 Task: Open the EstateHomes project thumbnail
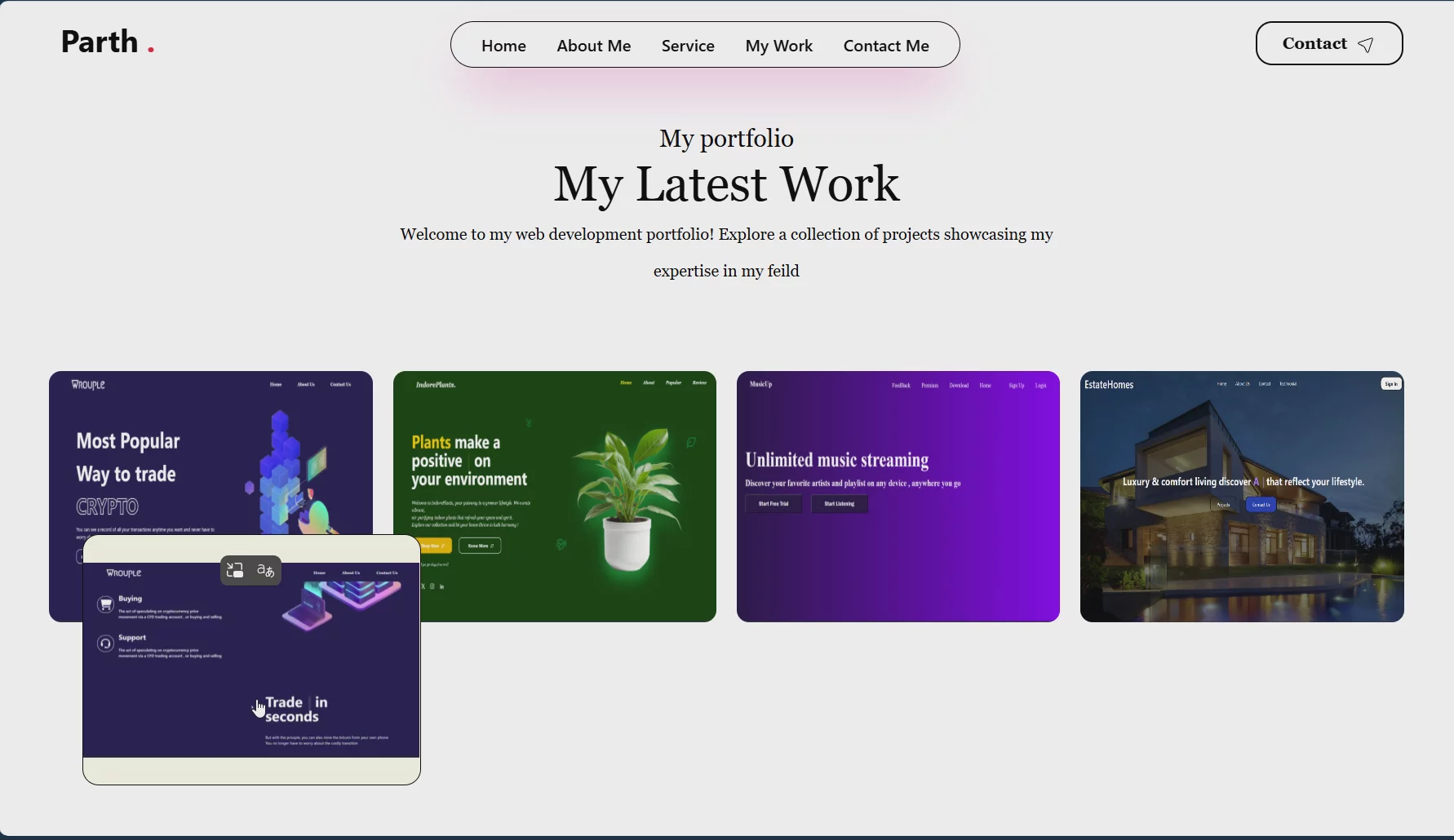[x=1241, y=496]
